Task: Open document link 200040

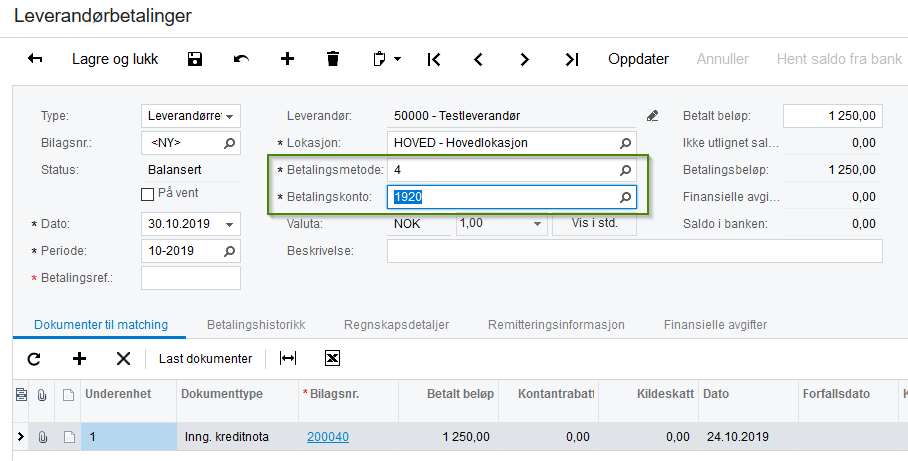Action: tap(328, 436)
